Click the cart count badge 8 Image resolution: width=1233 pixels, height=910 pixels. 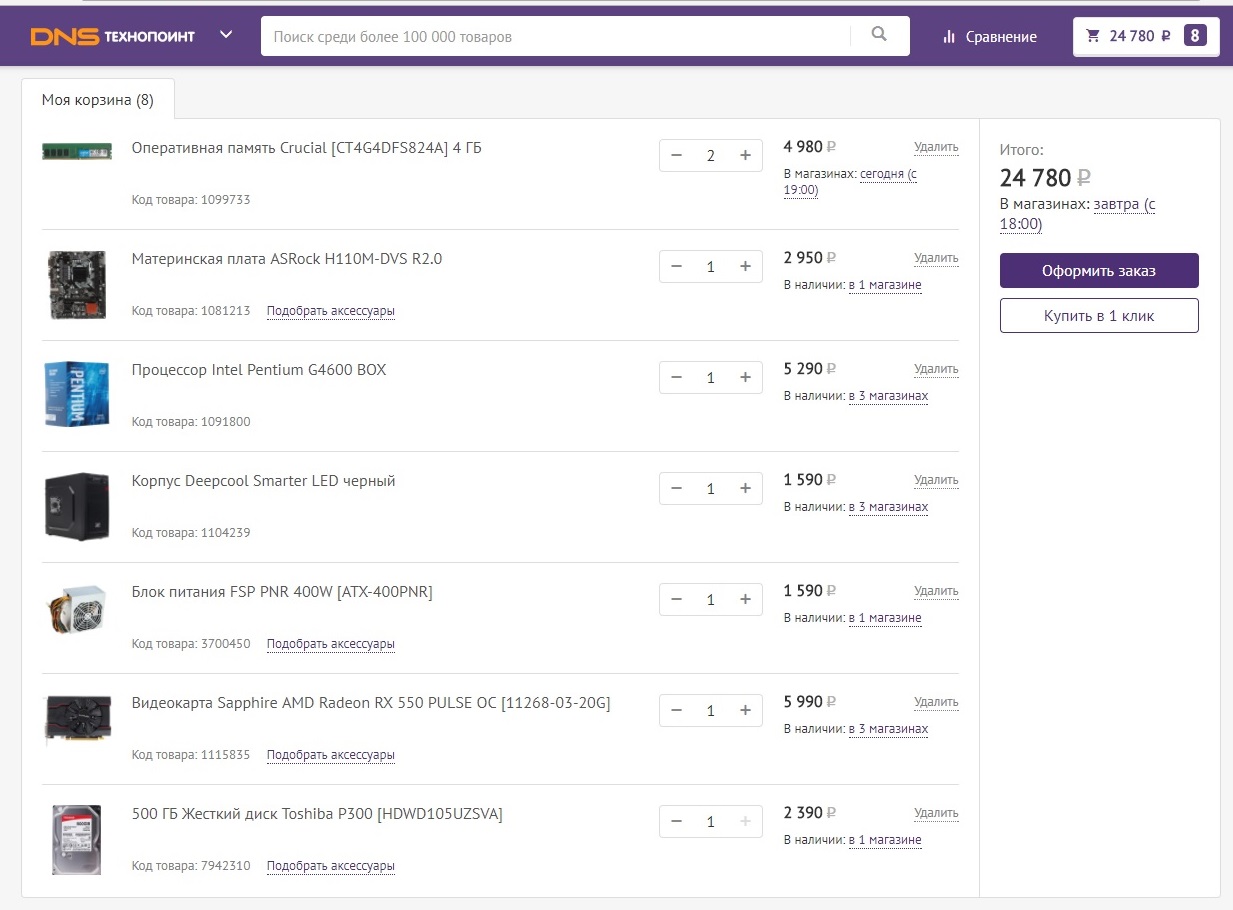pos(1195,36)
